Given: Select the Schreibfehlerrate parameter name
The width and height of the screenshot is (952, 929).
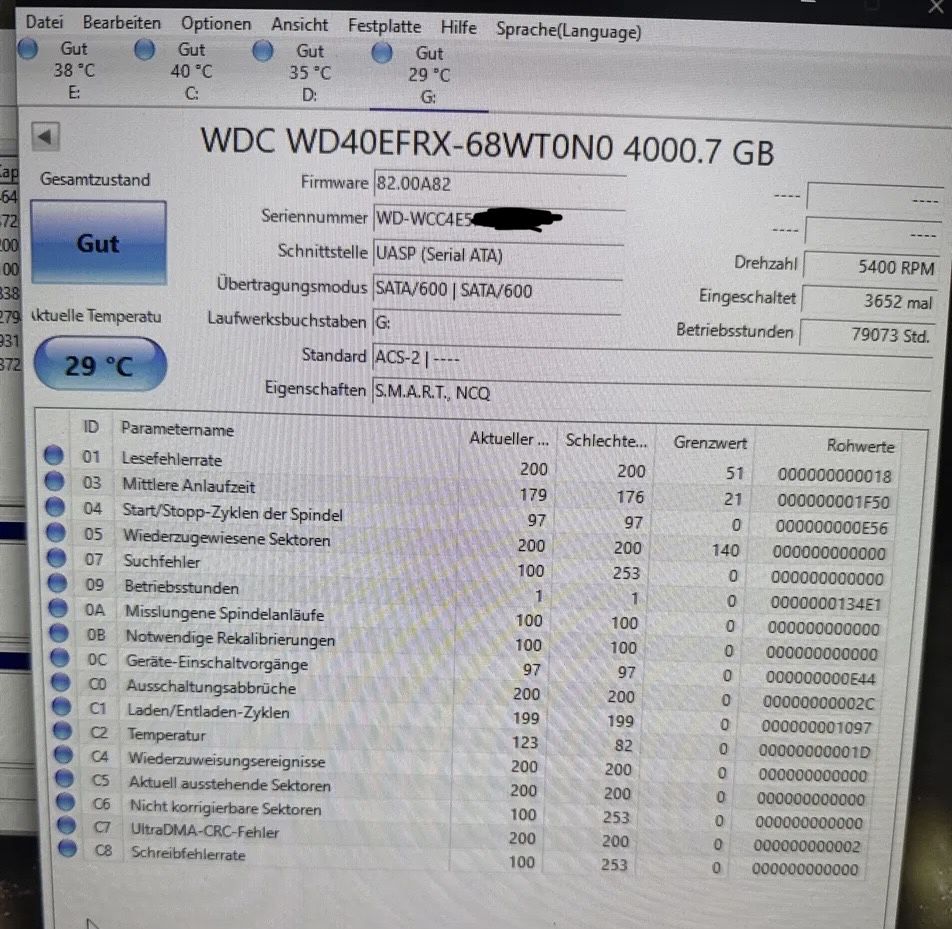Looking at the screenshot, I should (x=189, y=854).
